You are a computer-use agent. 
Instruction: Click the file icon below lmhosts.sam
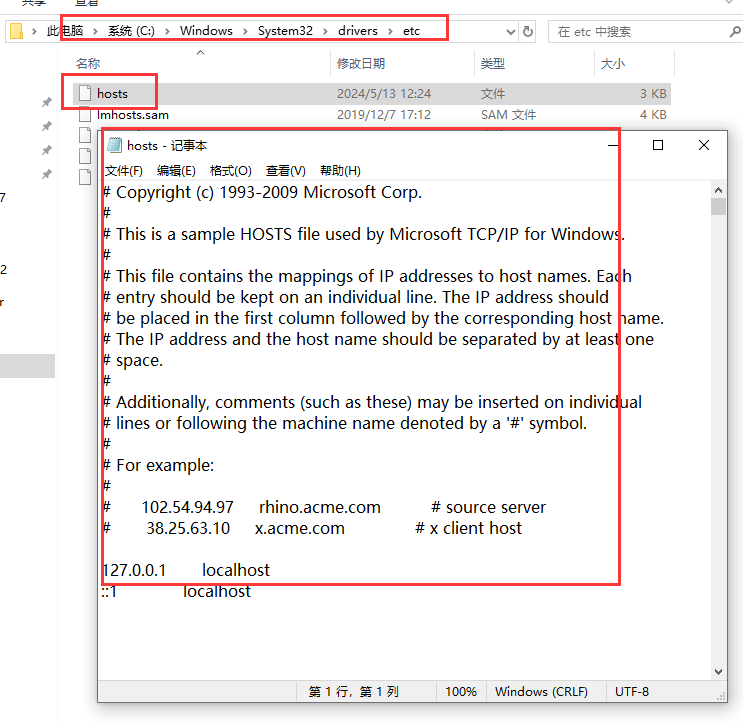tap(85, 135)
